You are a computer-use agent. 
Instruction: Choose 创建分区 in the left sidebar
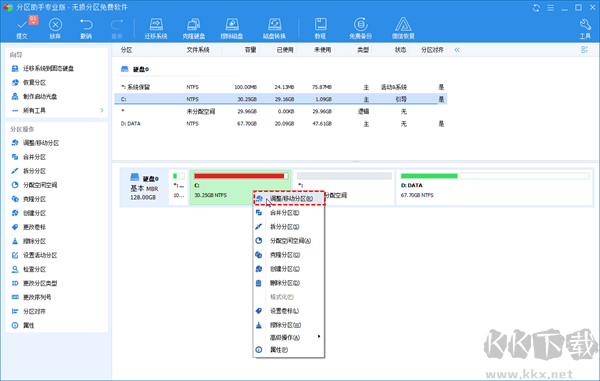(29, 213)
